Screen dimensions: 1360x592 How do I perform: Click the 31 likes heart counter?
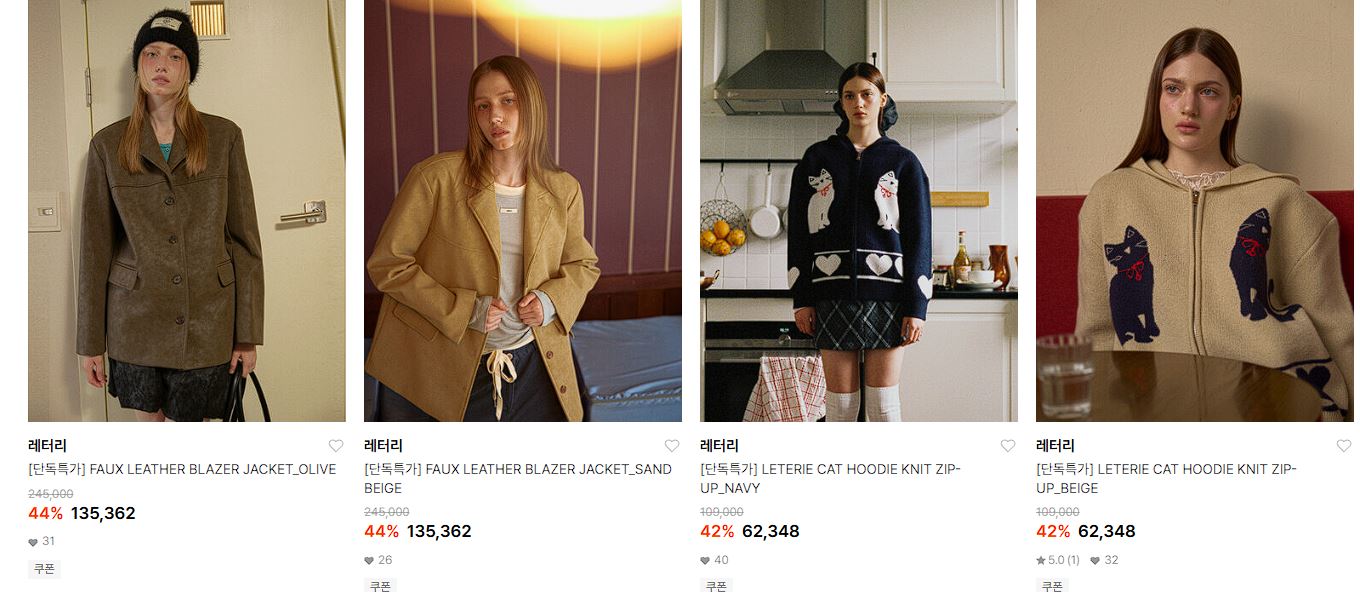click(42, 541)
